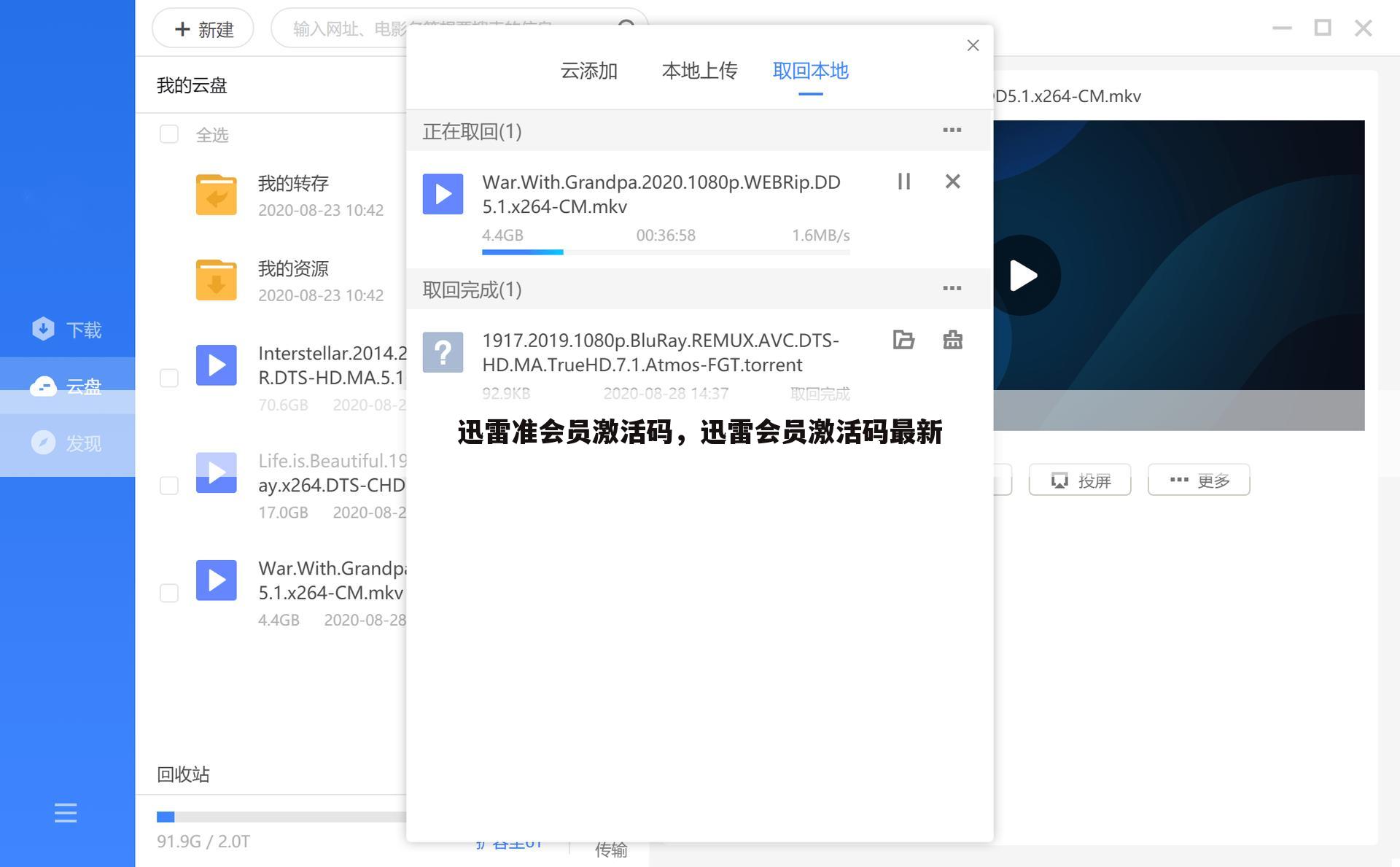Click the cloud storage usage bar
Screen dimensions: 1400x867
(281, 817)
